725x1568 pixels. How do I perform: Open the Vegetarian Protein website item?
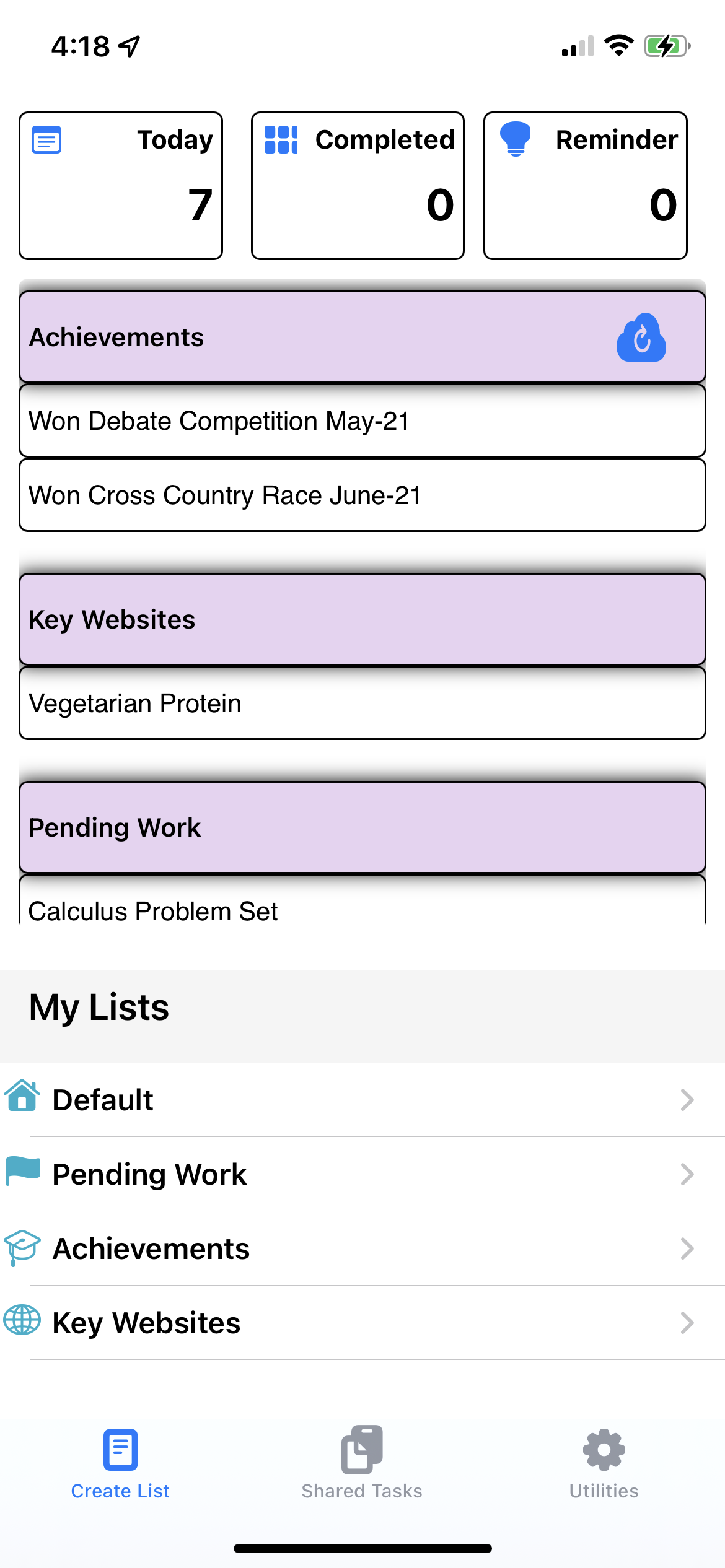point(362,703)
